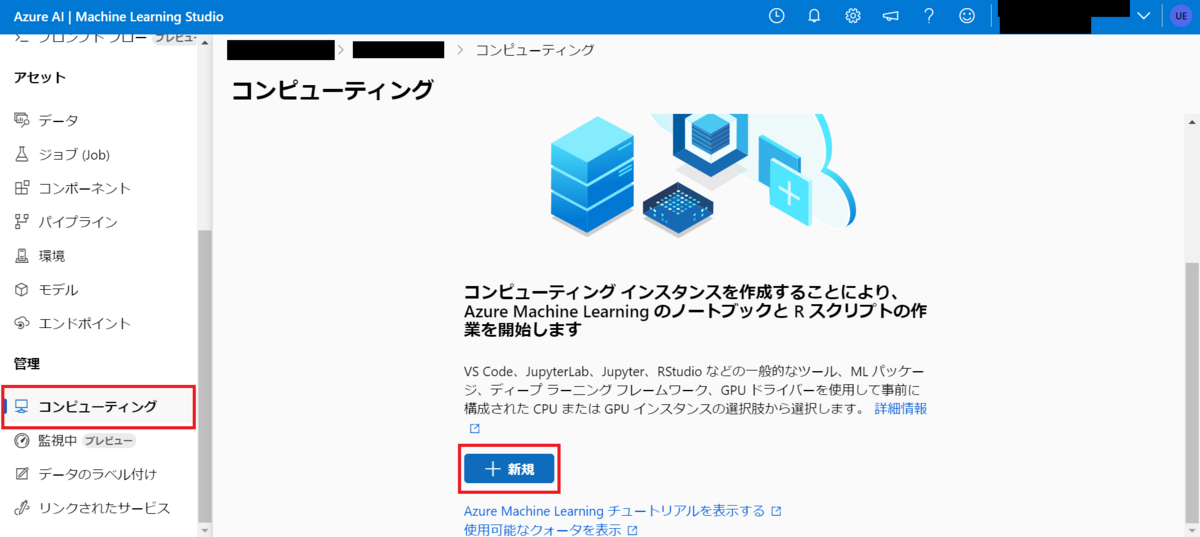The image size is (1200, 537).
Task: Click the モデル cube icon
Action: click(x=22, y=290)
